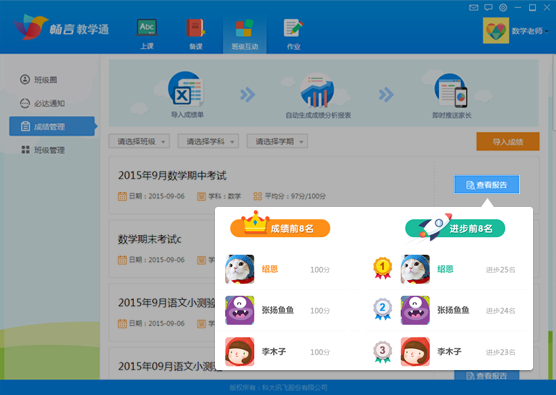The height and width of the screenshot is (395, 556).
Task: Select green name 绍恩 in progress ranking
Action: (445, 269)
